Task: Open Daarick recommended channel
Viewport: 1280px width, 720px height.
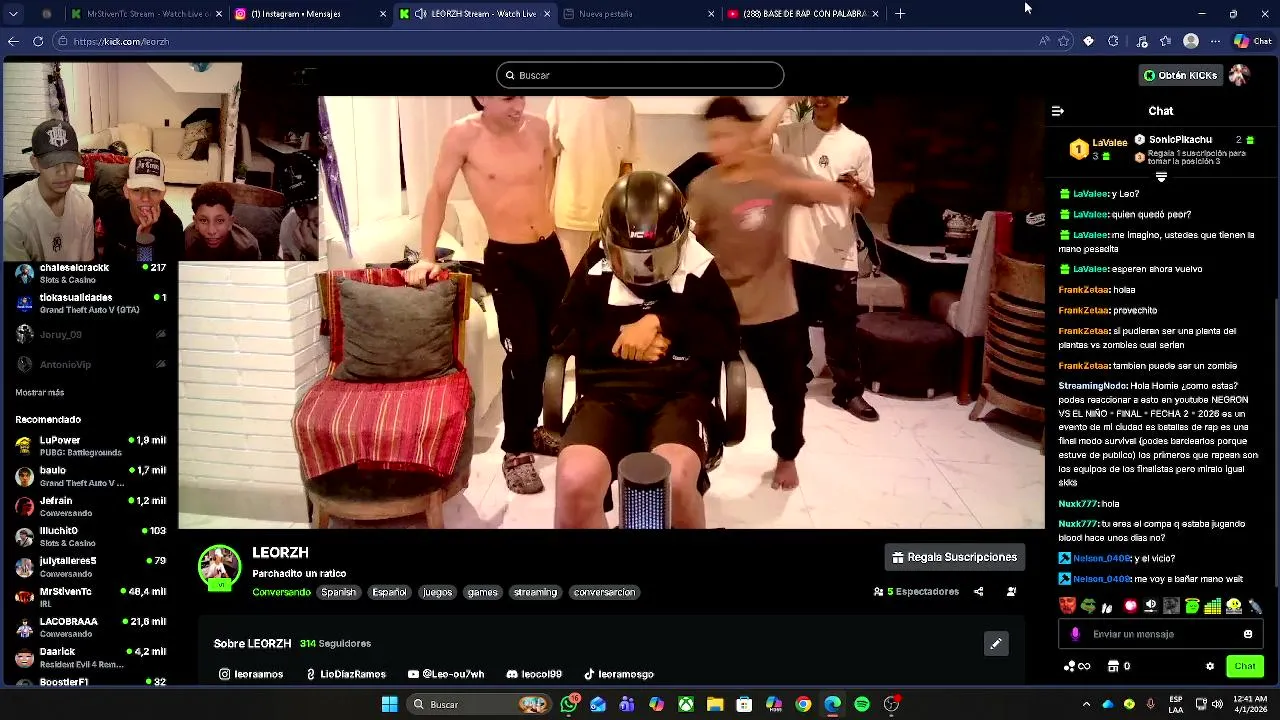Action: (90, 657)
